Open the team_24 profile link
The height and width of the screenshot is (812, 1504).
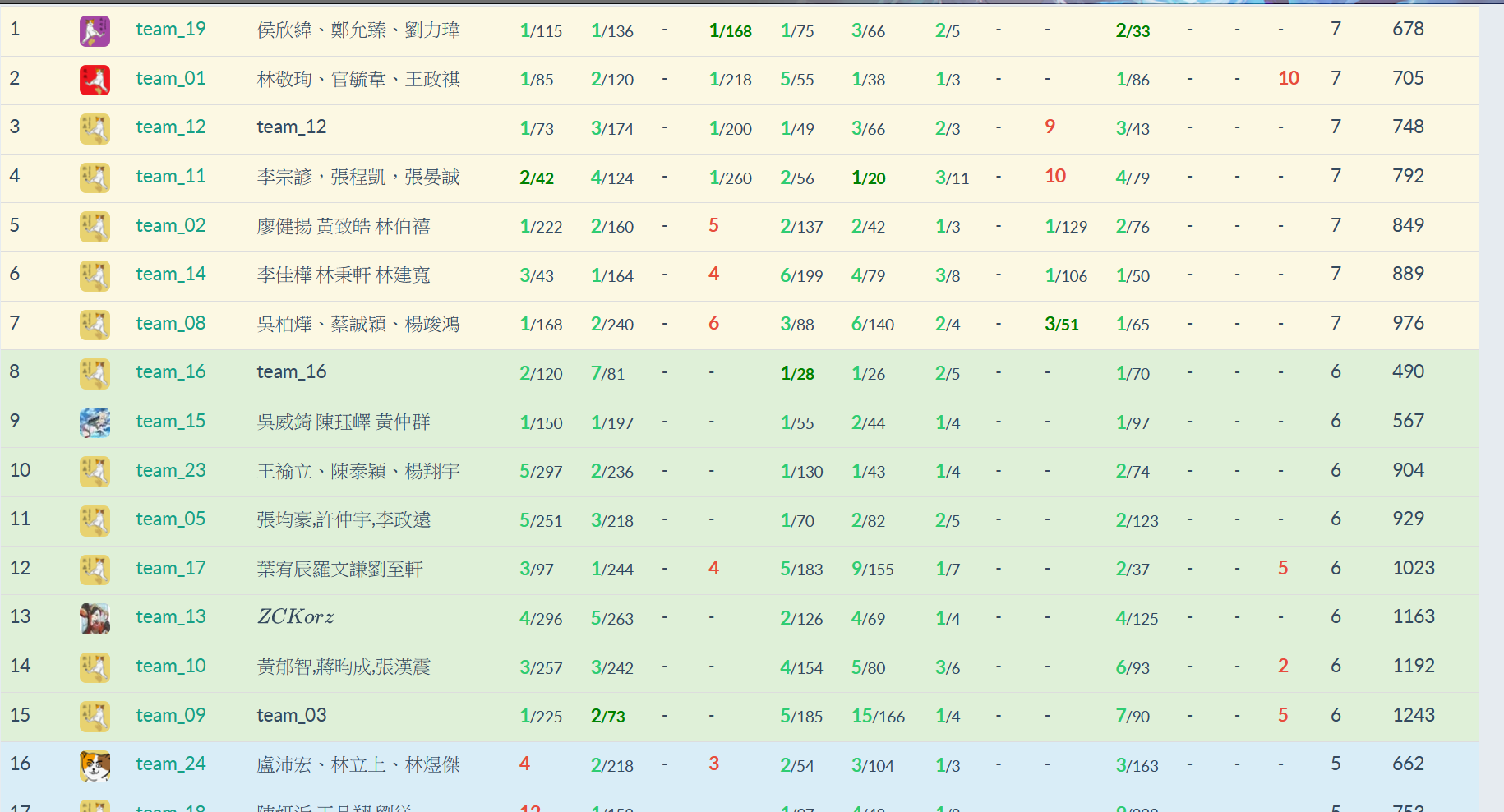171,764
